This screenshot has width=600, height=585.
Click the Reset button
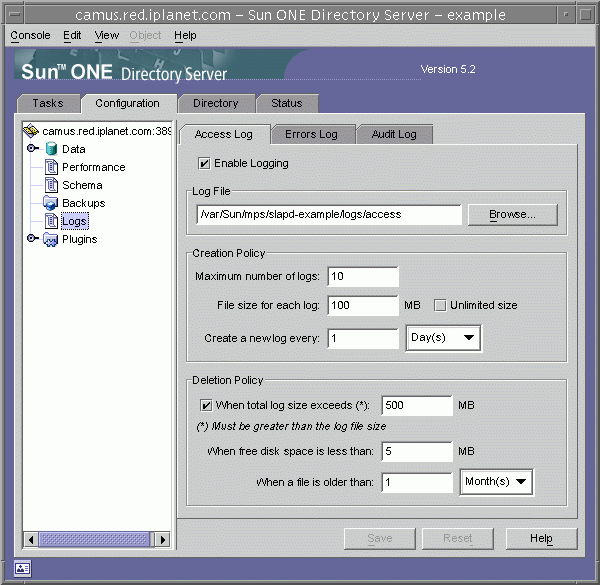click(458, 538)
